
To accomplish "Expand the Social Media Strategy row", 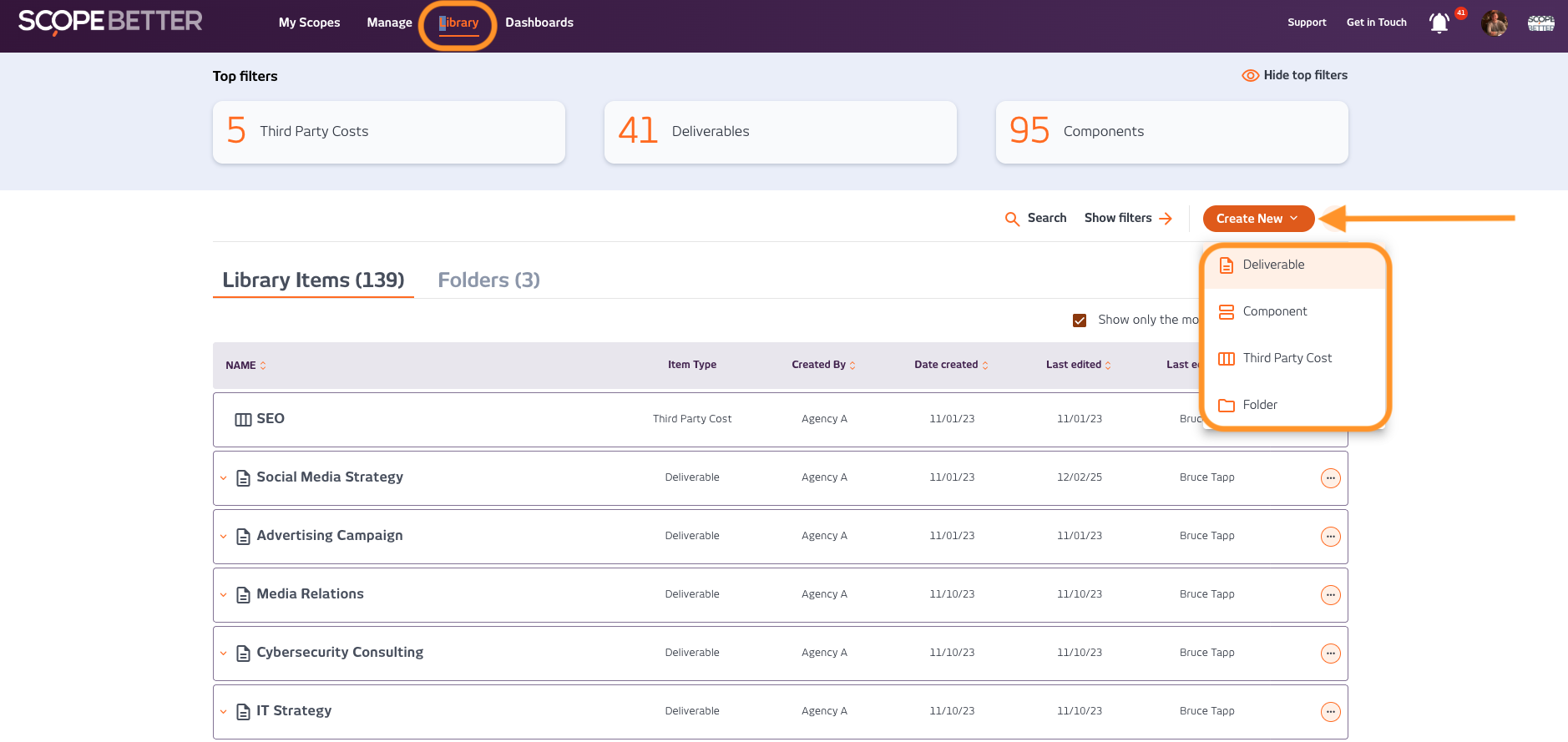I will 224,478.
